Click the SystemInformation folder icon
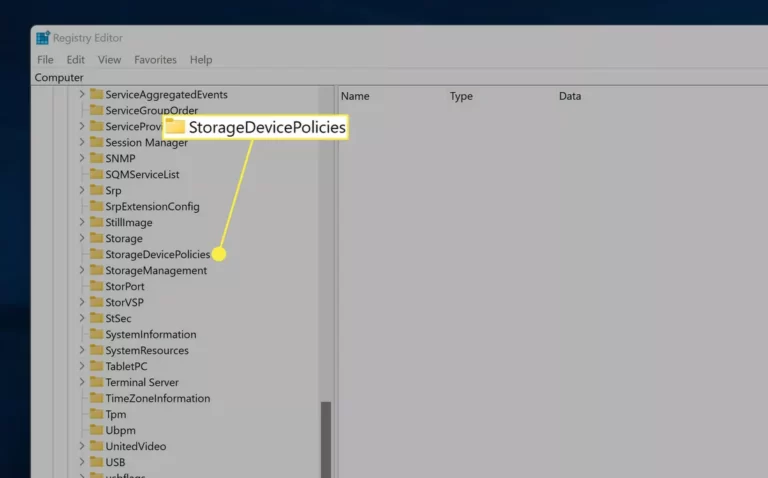 click(96, 334)
